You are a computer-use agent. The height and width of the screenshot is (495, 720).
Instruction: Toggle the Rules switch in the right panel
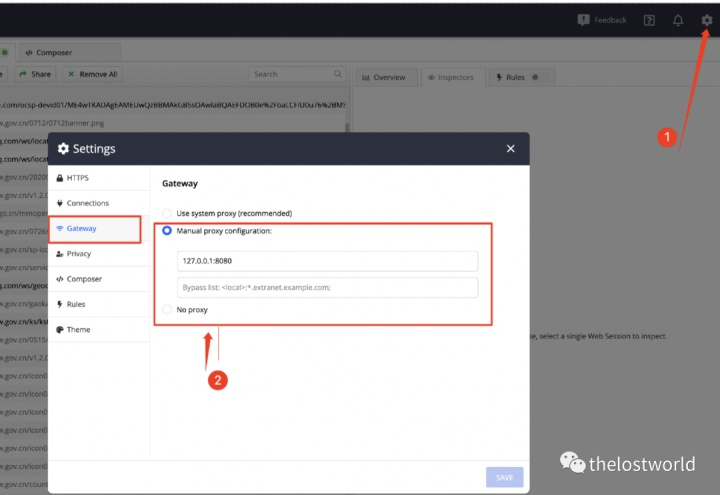539,77
